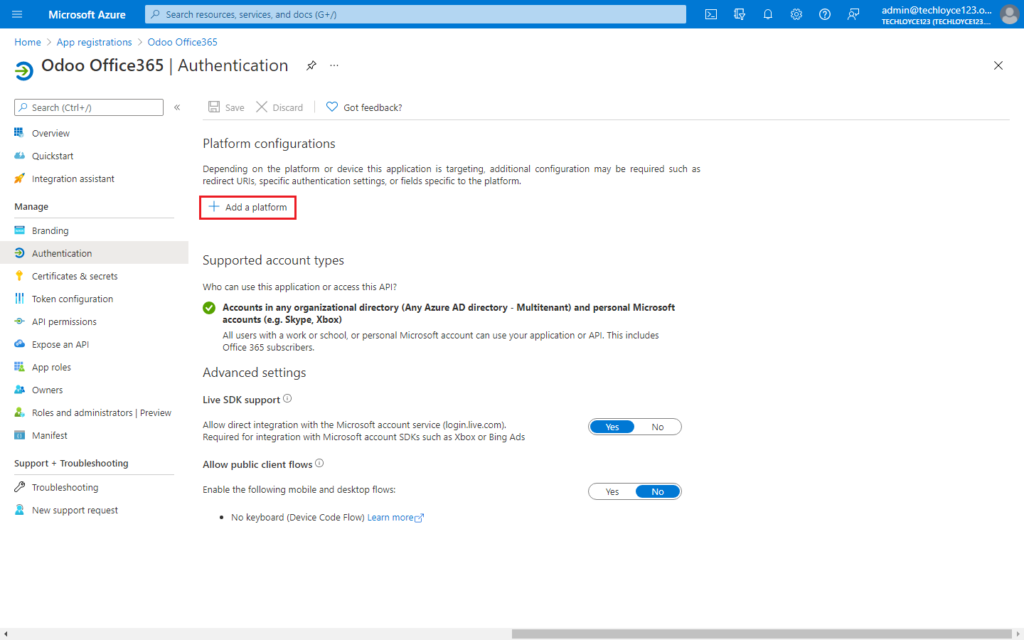The image size is (1024, 640).
Task: Click the user account avatar
Action: [x=1009, y=14]
